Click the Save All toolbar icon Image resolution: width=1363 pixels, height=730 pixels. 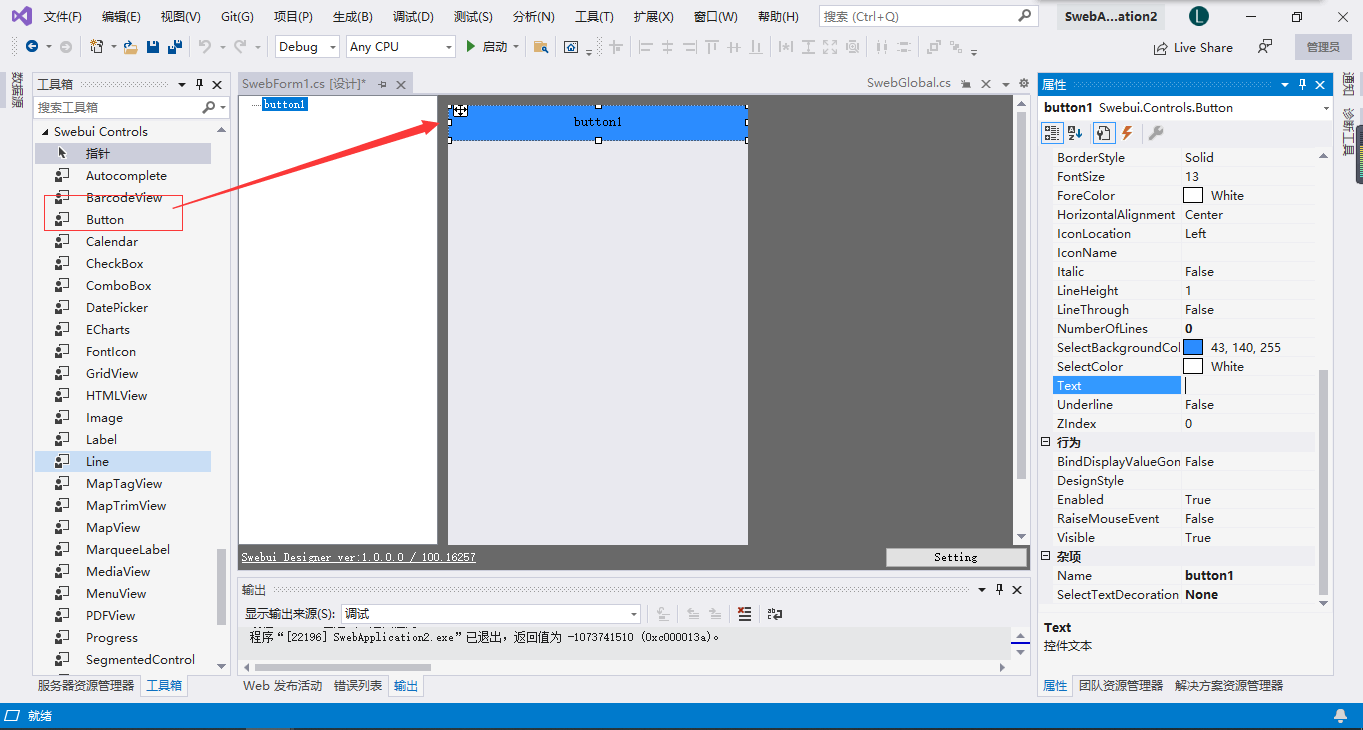[174, 47]
